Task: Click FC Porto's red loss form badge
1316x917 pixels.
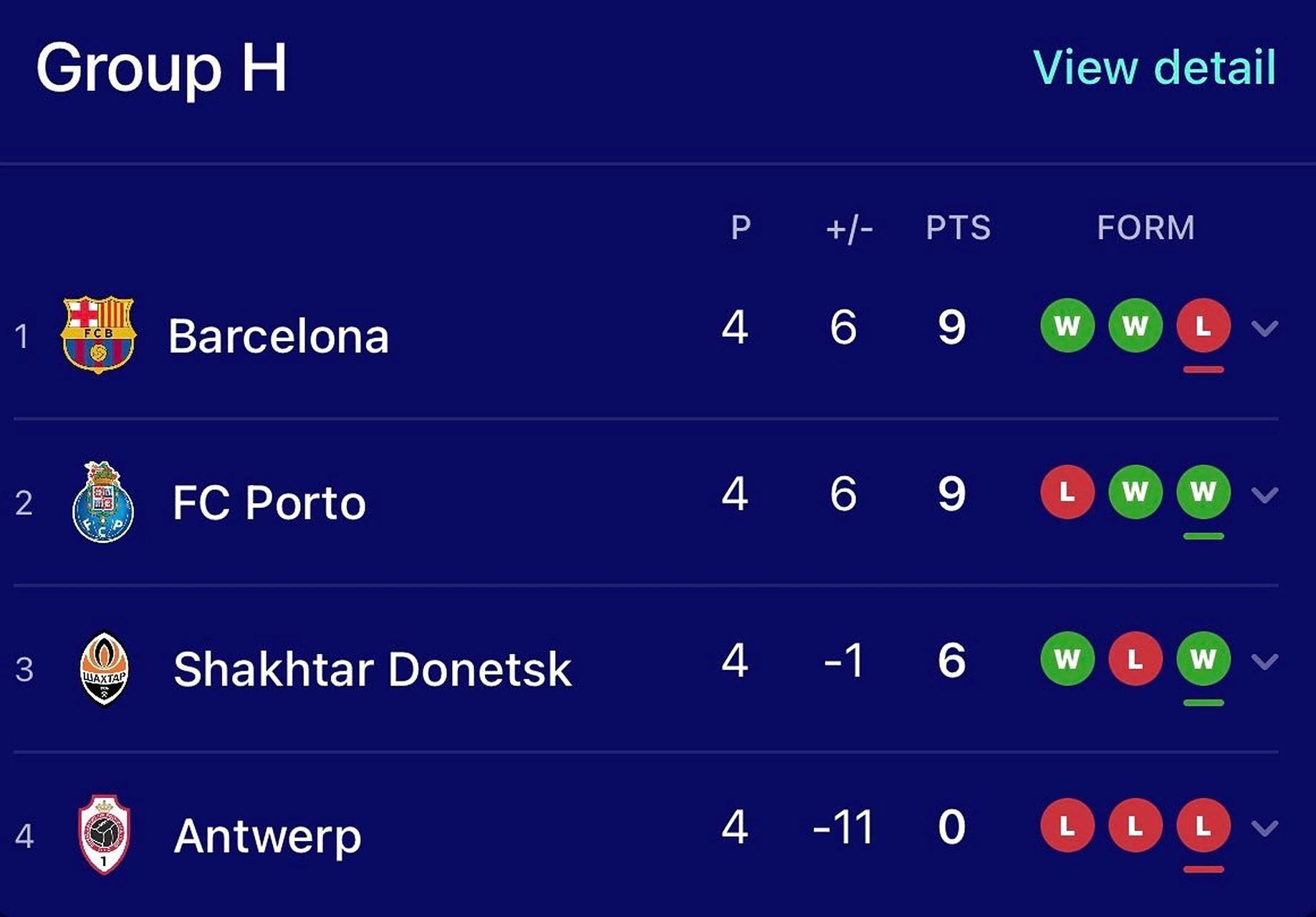Action: coord(1067,492)
